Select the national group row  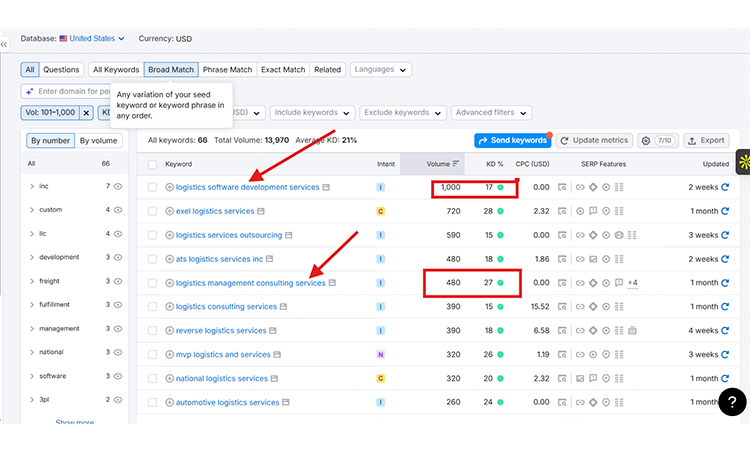click(x=74, y=352)
